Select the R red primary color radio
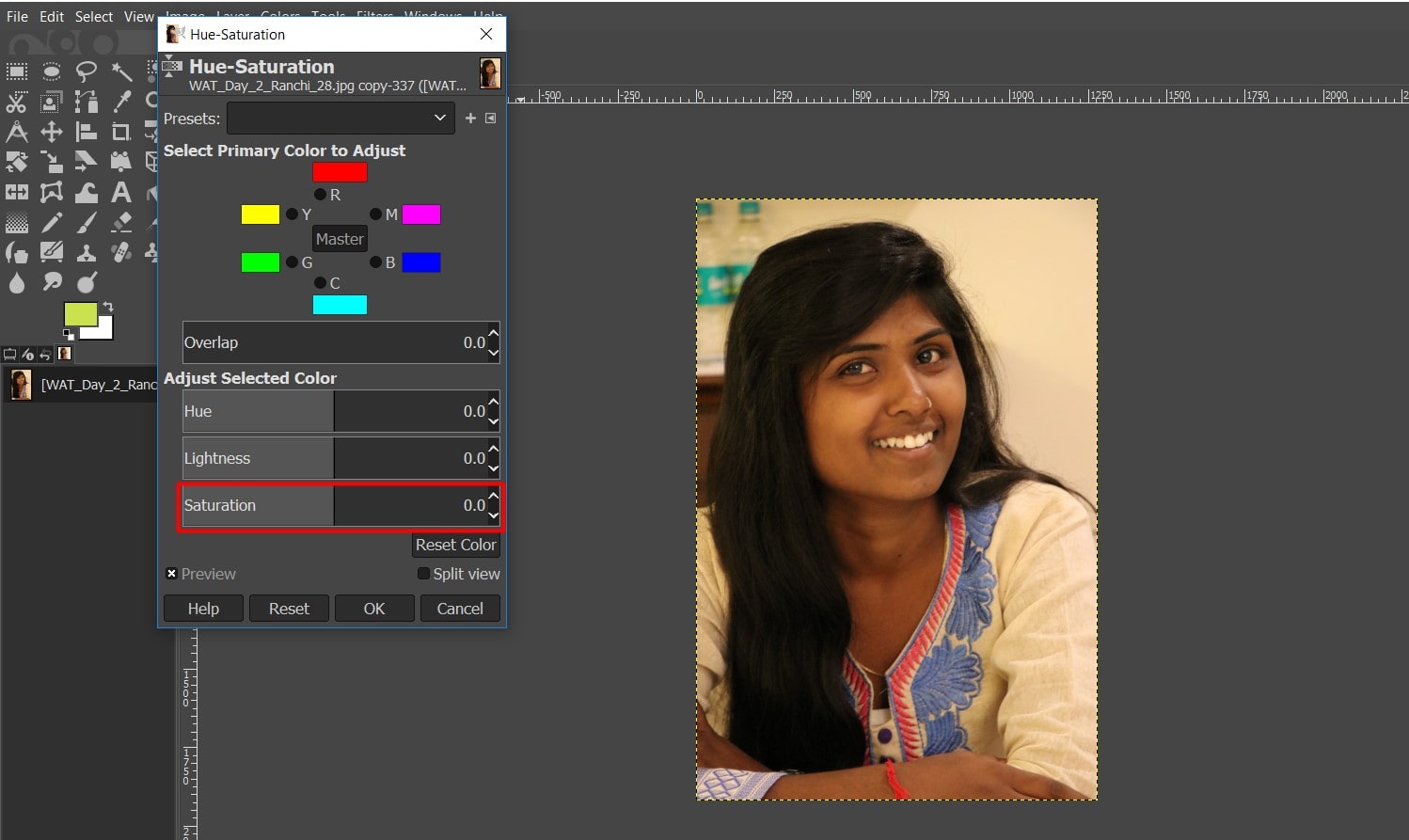The image size is (1409, 840). [321, 195]
